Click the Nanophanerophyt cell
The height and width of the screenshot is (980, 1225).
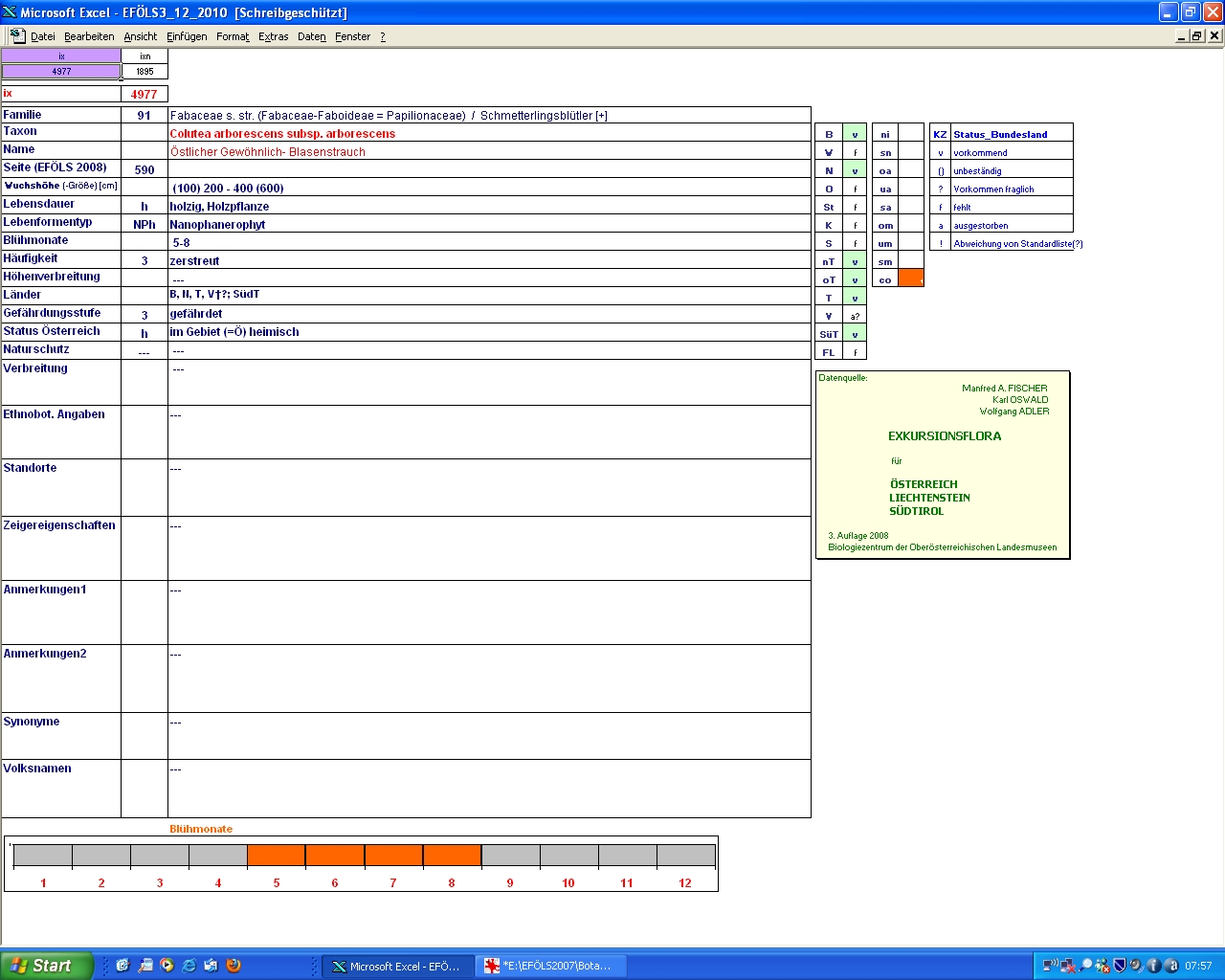click(x=489, y=224)
